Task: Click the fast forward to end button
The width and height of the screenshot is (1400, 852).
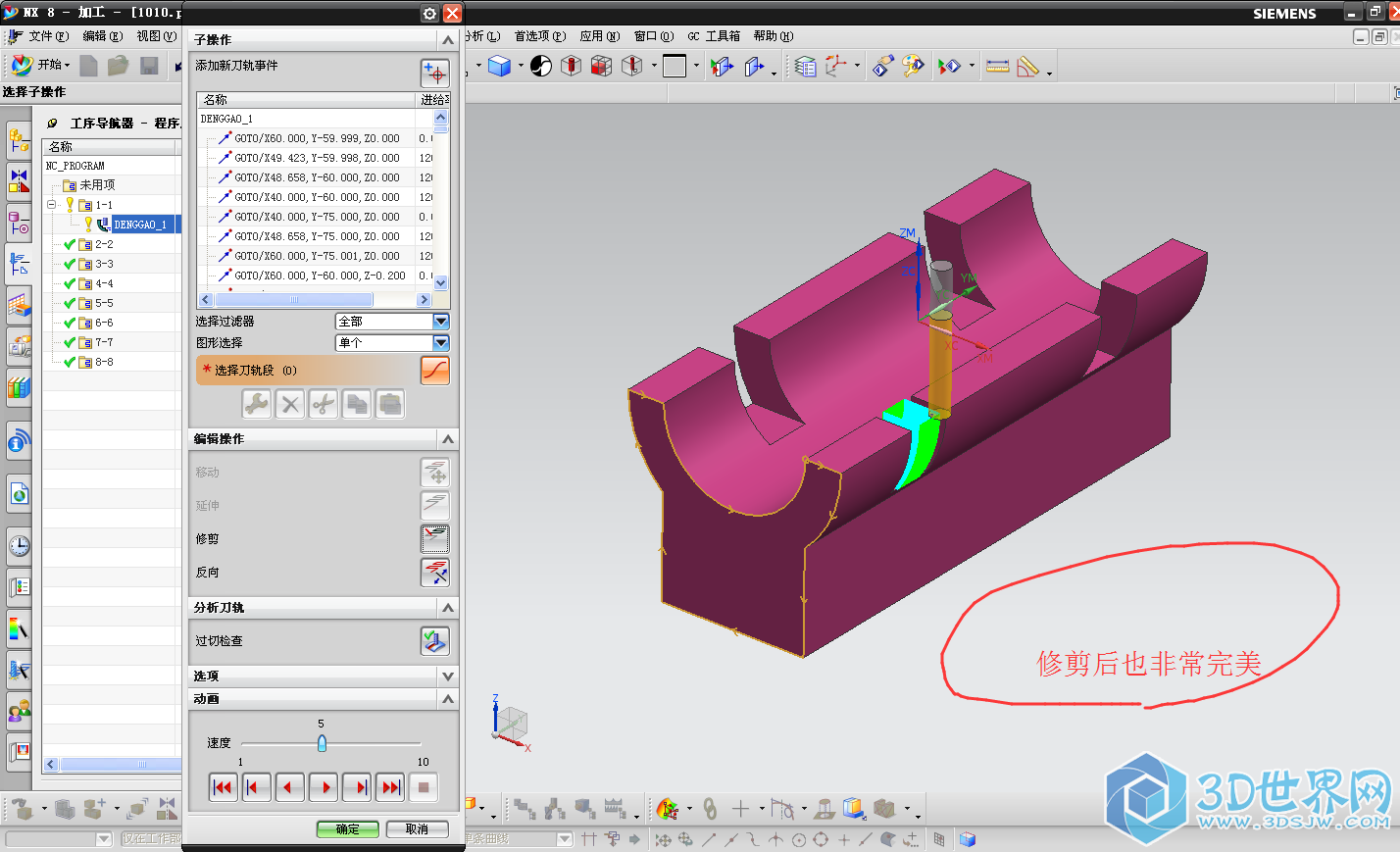Action: pos(390,787)
